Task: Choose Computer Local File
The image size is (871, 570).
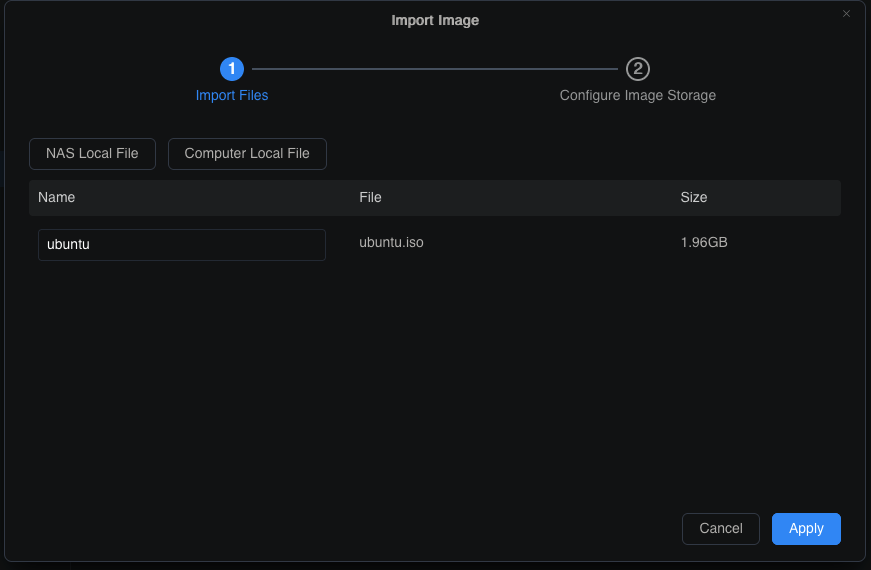Action: tap(247, 154)
